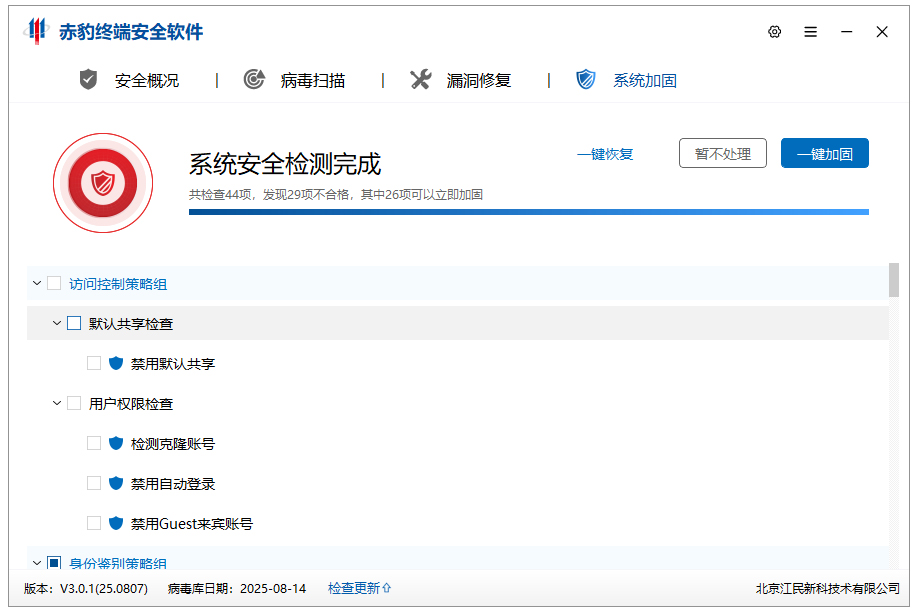
Task: Tick the 禁用默认共享 checkbox
Action: point(94,363)
